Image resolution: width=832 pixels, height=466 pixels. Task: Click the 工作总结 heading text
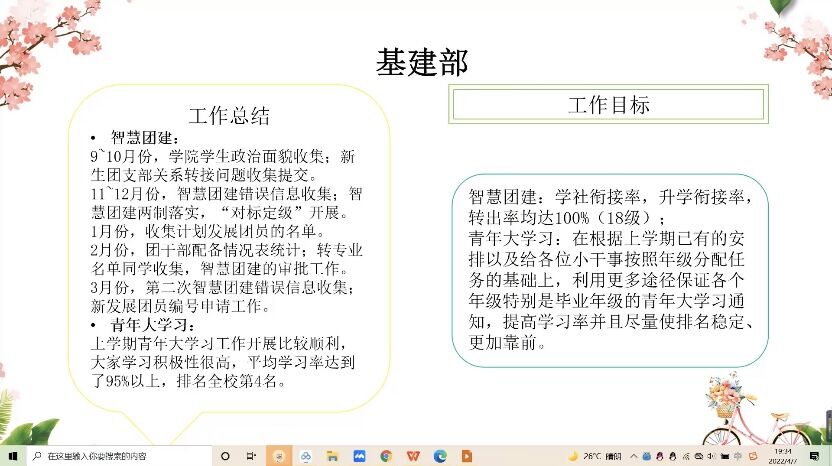[229, 115]
